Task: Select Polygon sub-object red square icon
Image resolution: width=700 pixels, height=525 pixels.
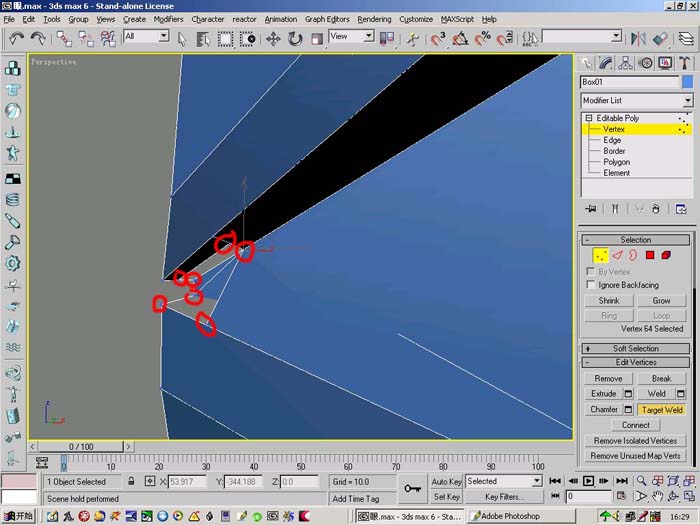Action: [x=650, y=255]
